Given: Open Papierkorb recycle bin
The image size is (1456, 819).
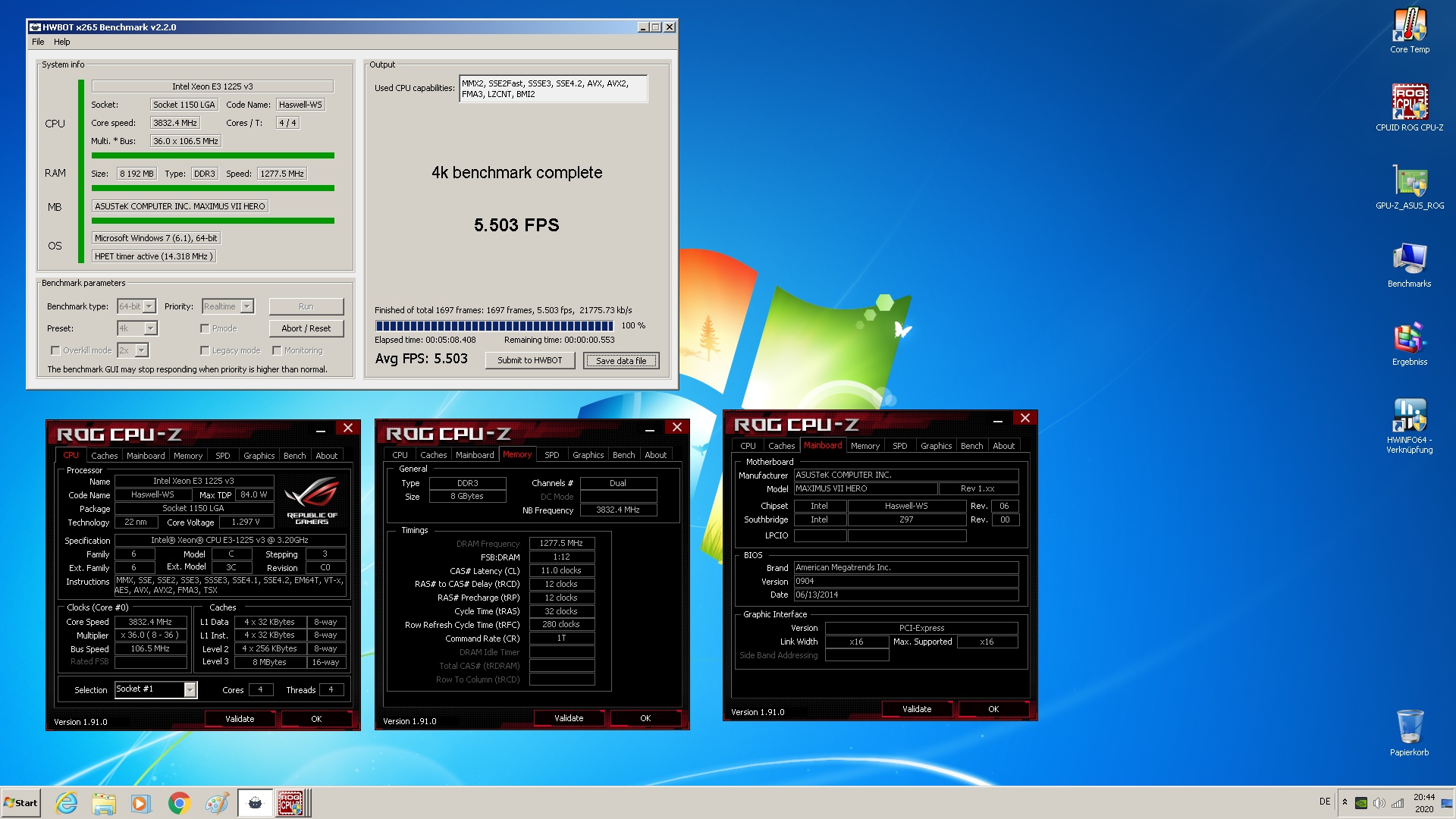Looking at the screenshot, I should point(1409,732).
